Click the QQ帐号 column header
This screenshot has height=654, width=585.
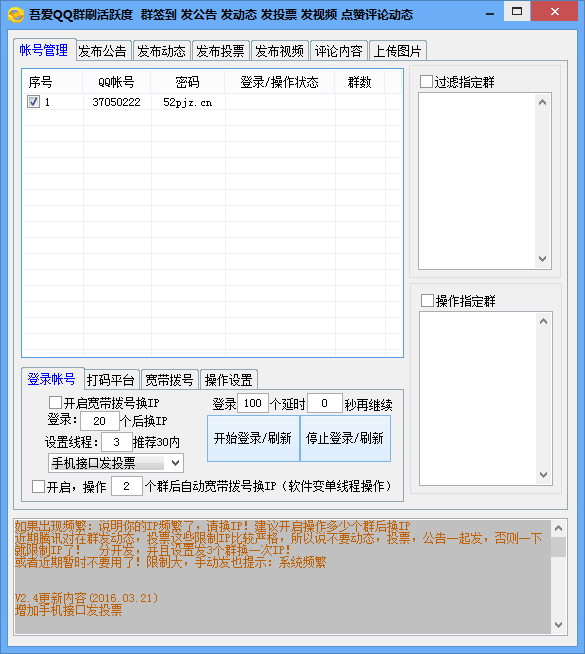click(117, 82)
